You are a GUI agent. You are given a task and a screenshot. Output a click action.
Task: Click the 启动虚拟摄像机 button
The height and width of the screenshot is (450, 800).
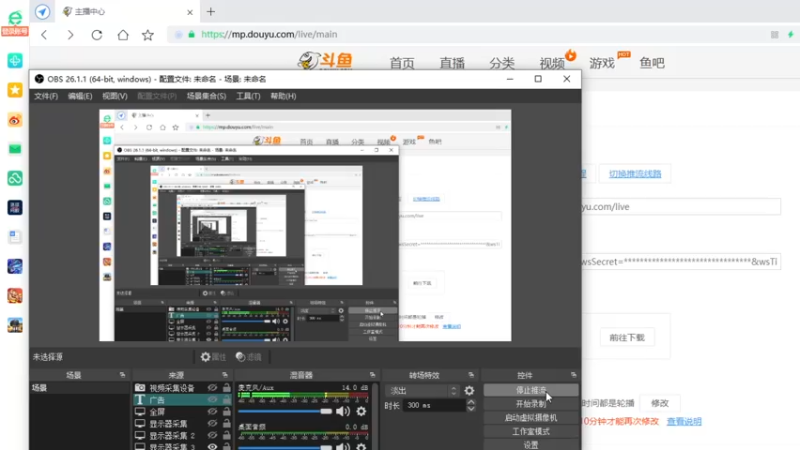click(x=531, y=417)
